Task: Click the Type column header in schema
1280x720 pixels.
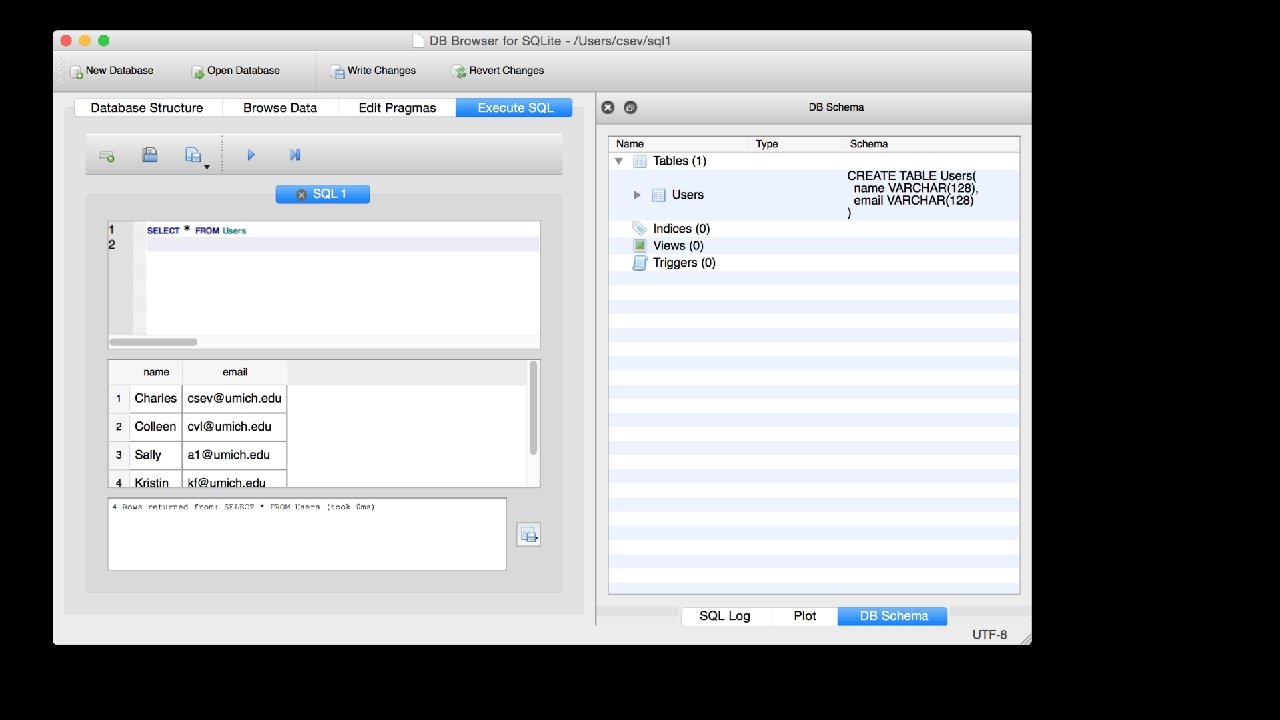Action: [x=795, y=144]
